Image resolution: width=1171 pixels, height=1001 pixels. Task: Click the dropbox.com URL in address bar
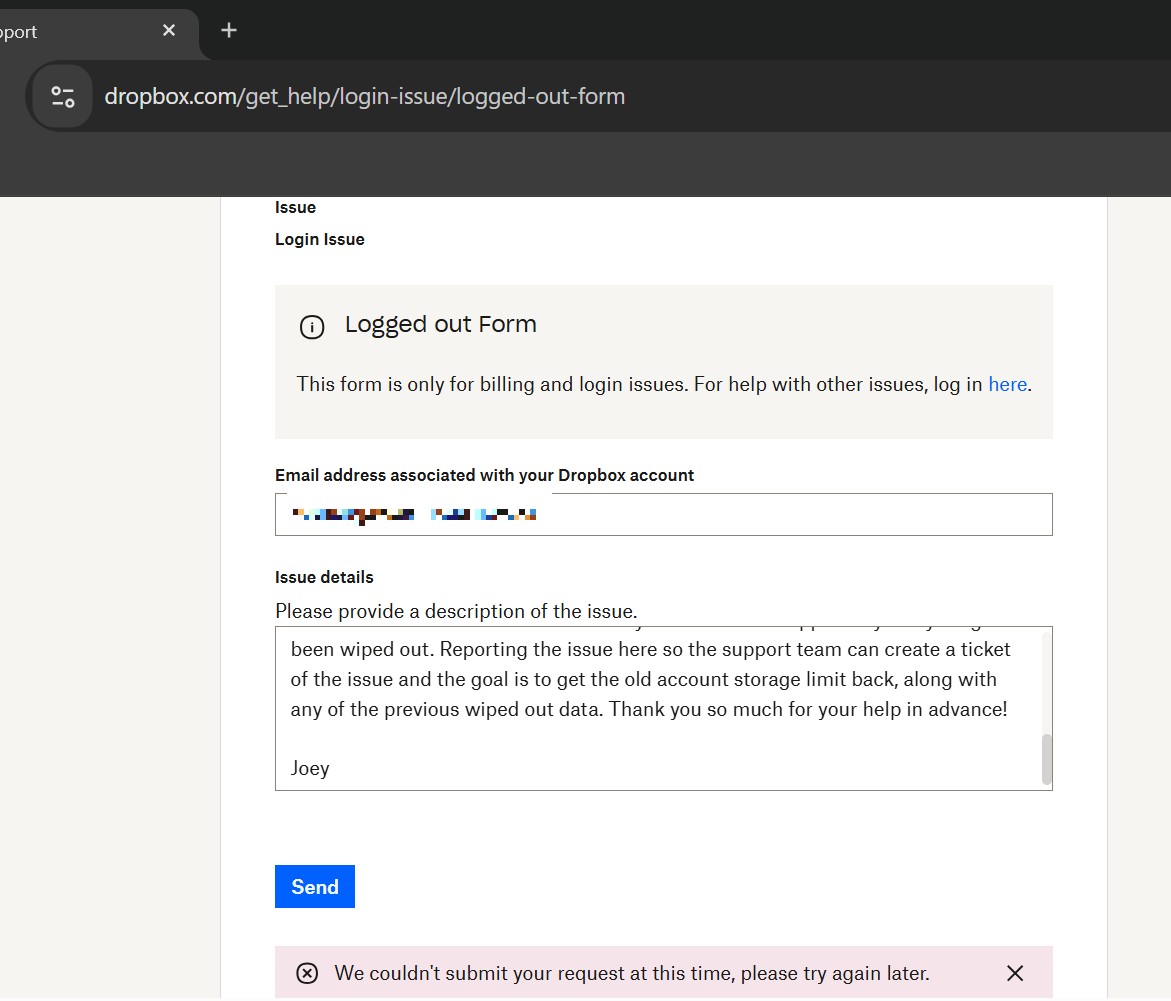[365, 97]
